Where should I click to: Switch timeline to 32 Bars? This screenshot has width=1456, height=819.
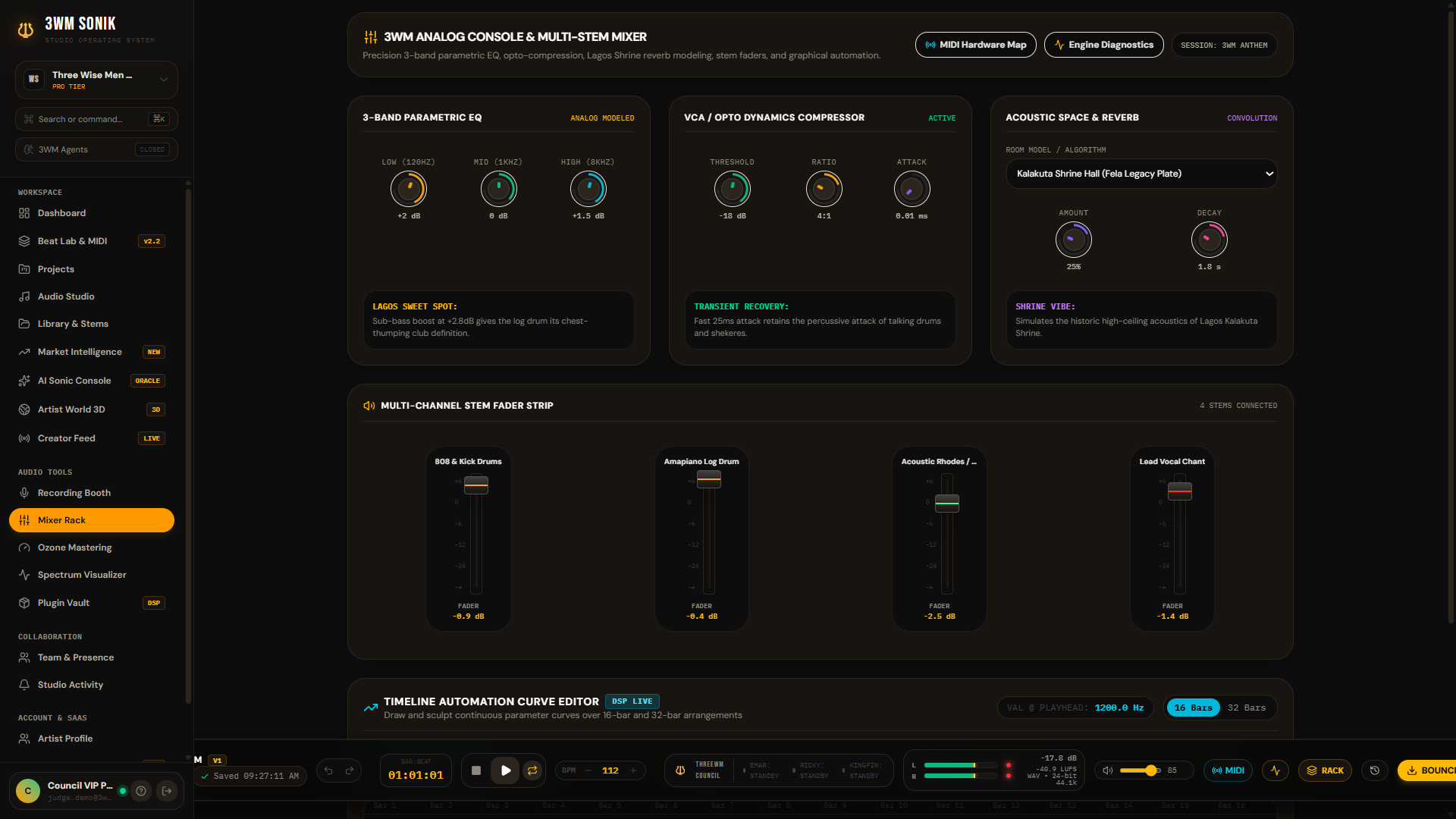point(1246,708)
